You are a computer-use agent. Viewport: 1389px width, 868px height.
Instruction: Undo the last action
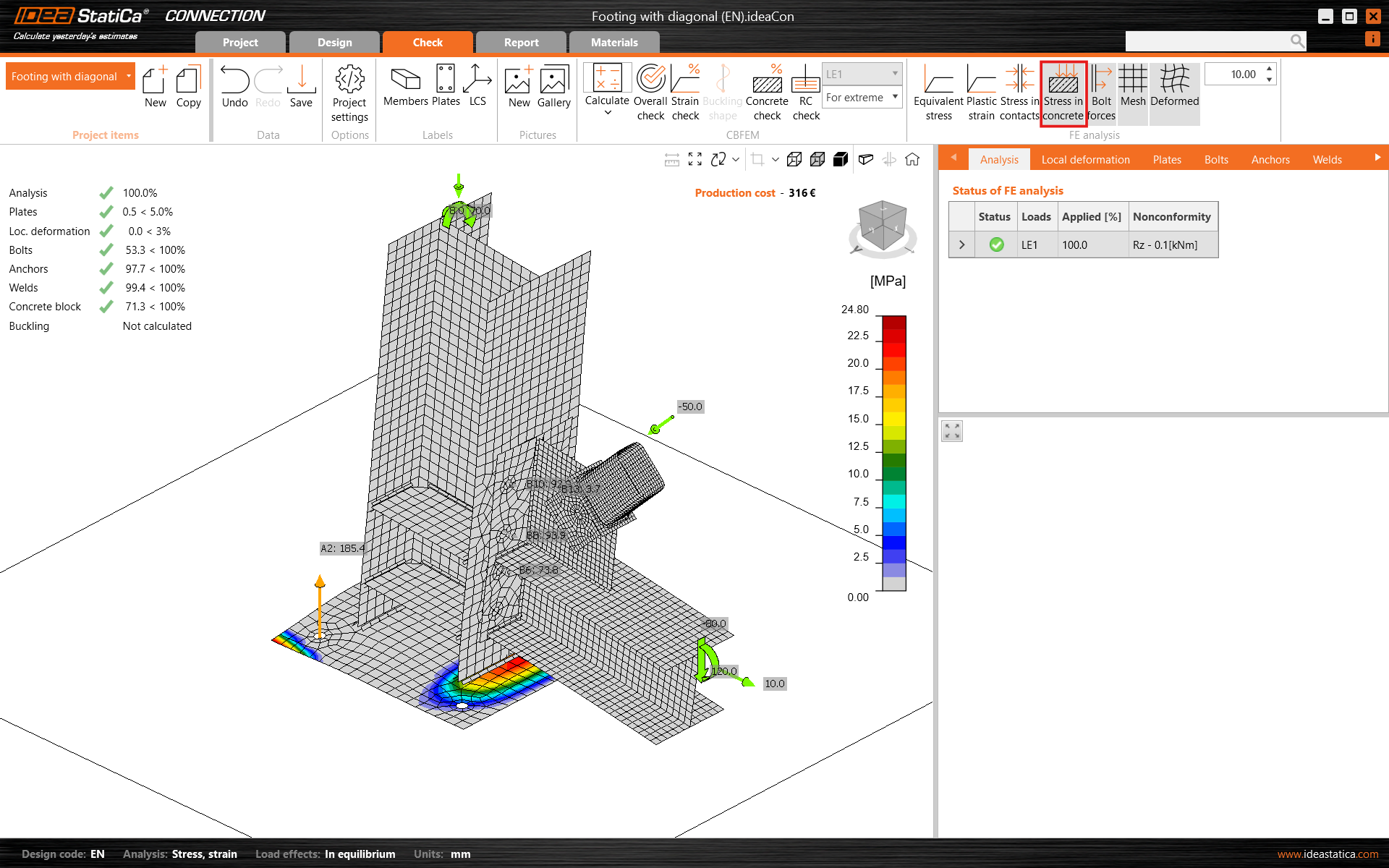tap(234, 87)
